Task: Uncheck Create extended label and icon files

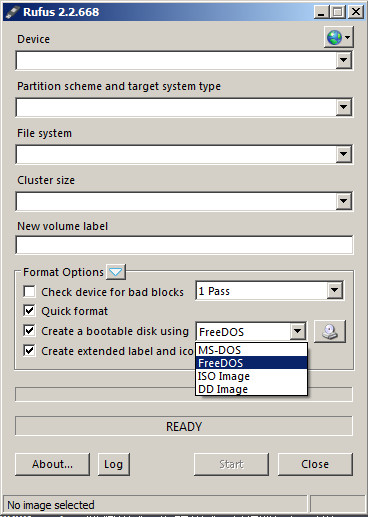Action: [x=29, y=351]
